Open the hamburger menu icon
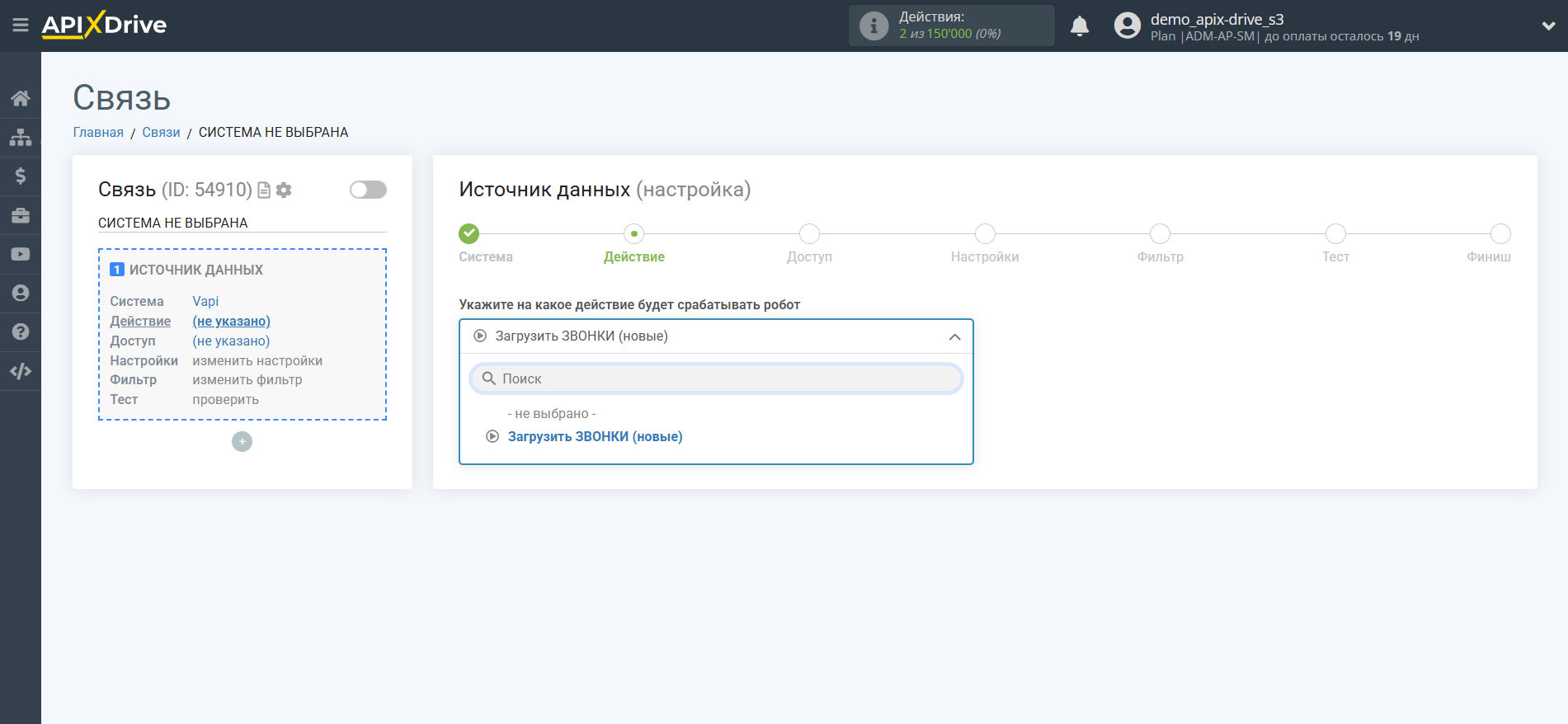Image resolution: width=1568 pixels, height=724 pixels. click(21, 26)
